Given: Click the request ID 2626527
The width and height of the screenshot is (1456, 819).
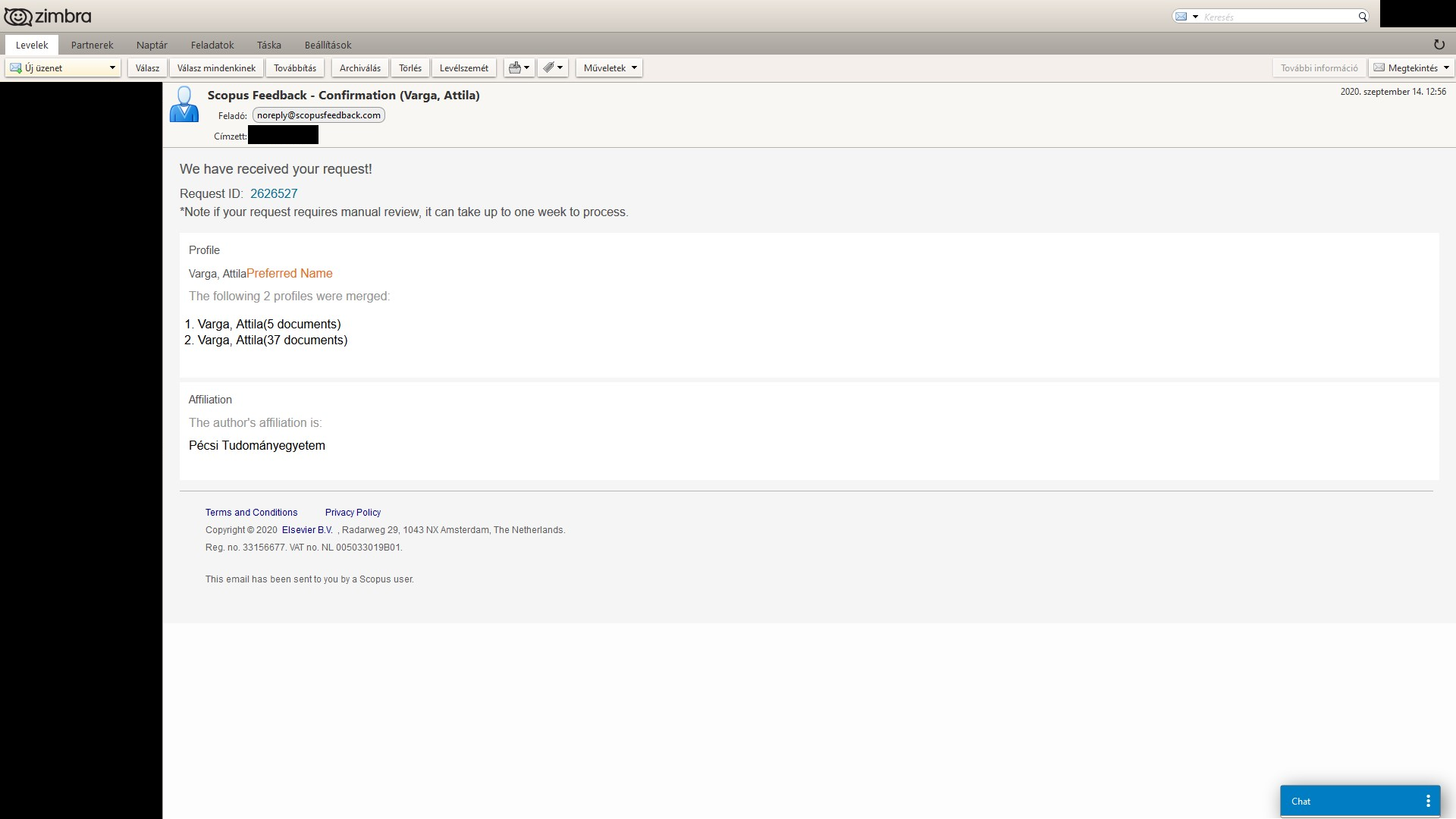Looking at the screenshot, I should (x=274, y=193).
